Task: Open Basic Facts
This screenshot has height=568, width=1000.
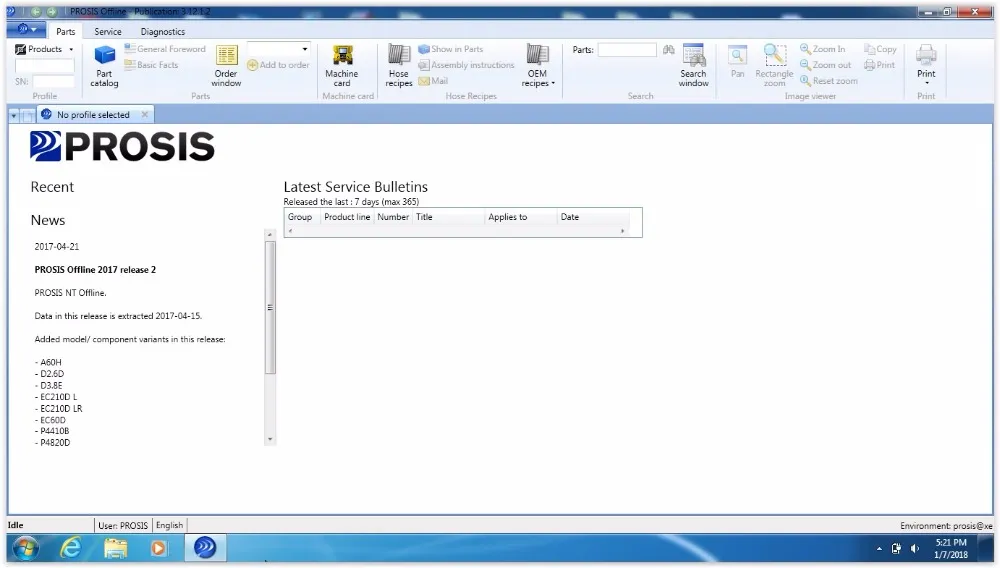Action: coord(151,65)
